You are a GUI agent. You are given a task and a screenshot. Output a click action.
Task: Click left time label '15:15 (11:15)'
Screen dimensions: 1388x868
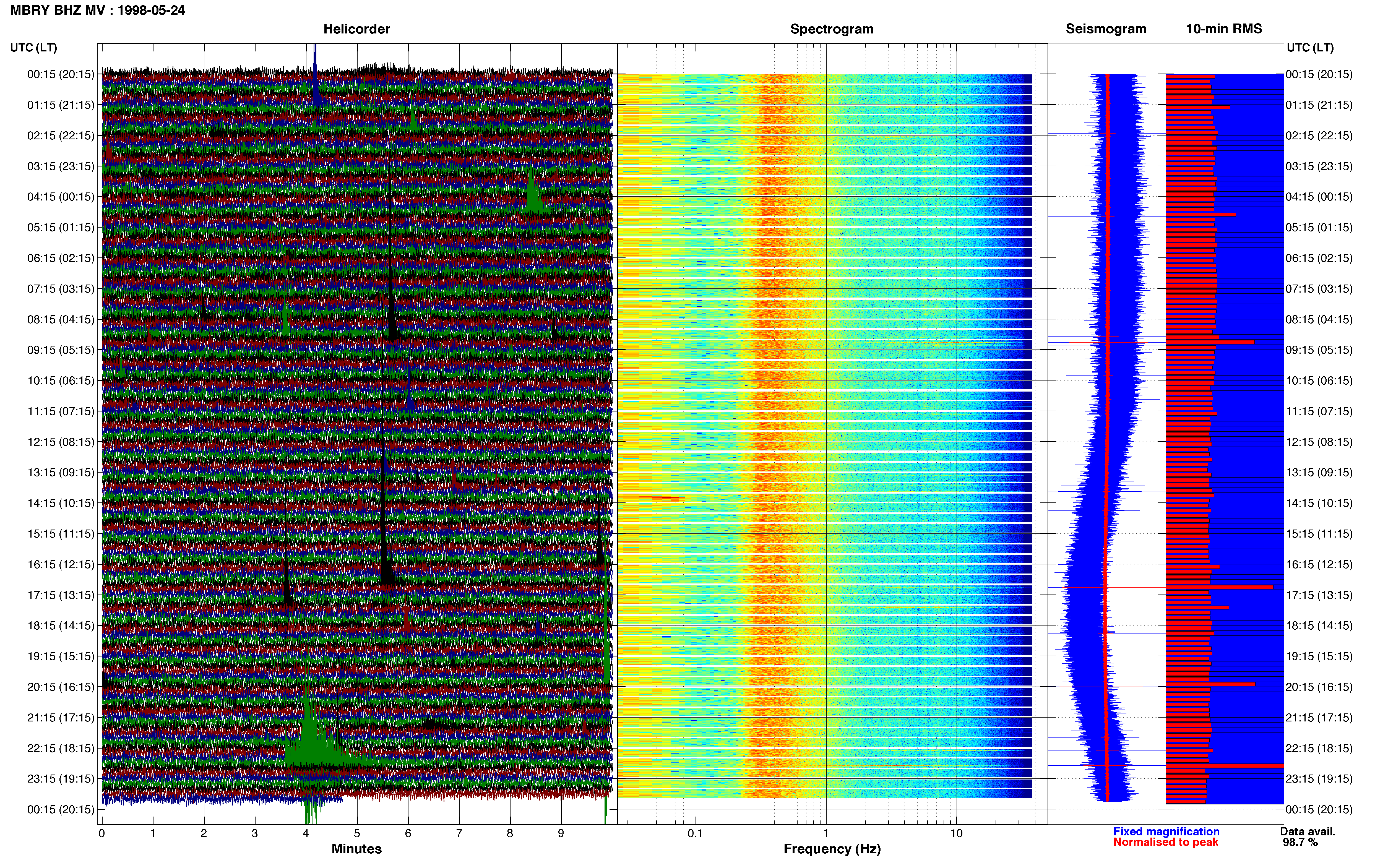tap(61, 534)
